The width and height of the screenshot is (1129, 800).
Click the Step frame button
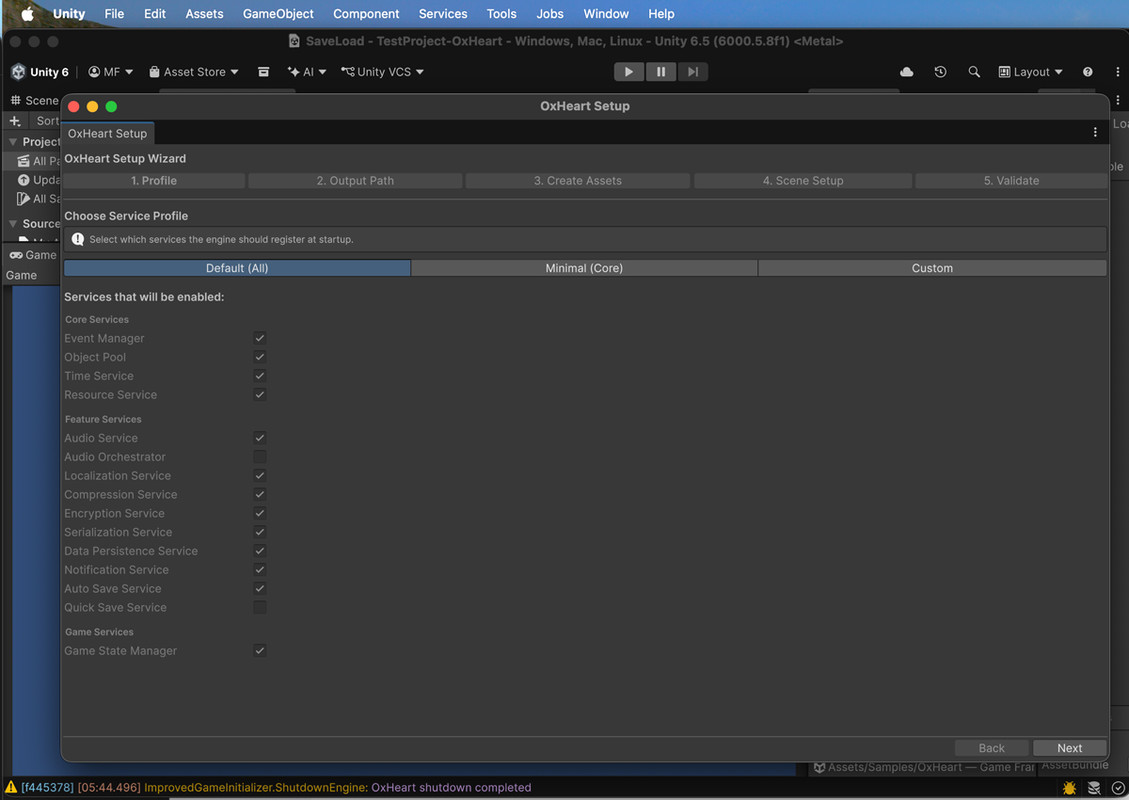[x=692, y=72]
